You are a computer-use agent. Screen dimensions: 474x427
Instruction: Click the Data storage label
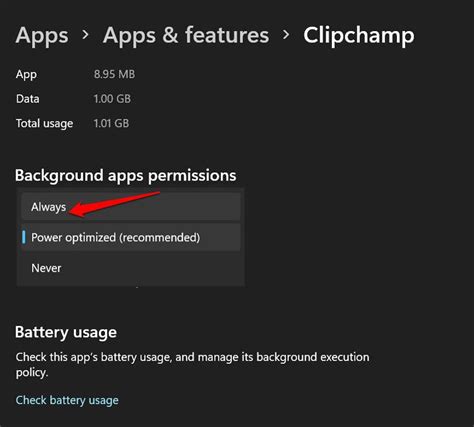[28, 99]
